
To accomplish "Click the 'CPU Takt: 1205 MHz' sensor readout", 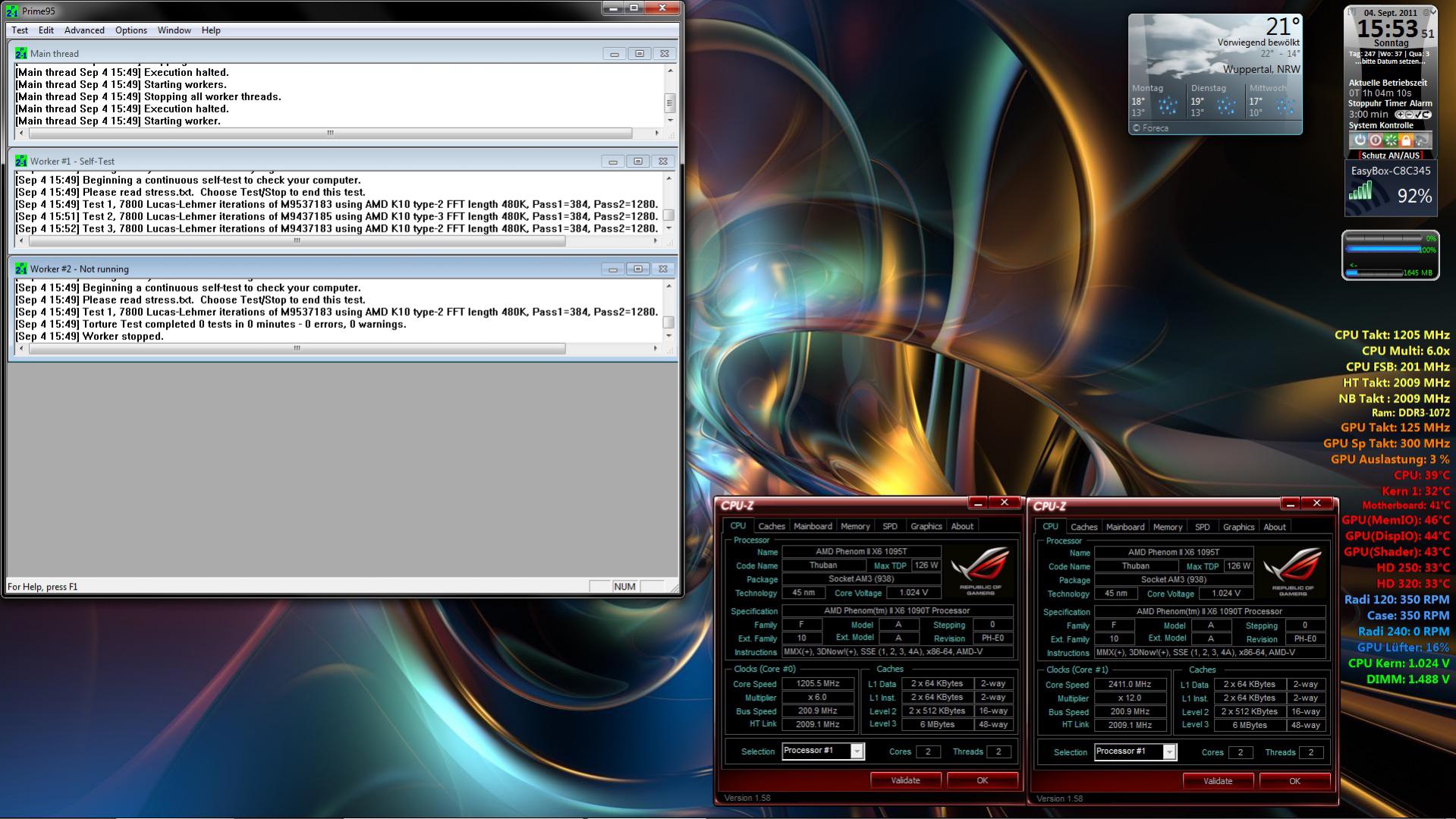I will (1392, 335).
